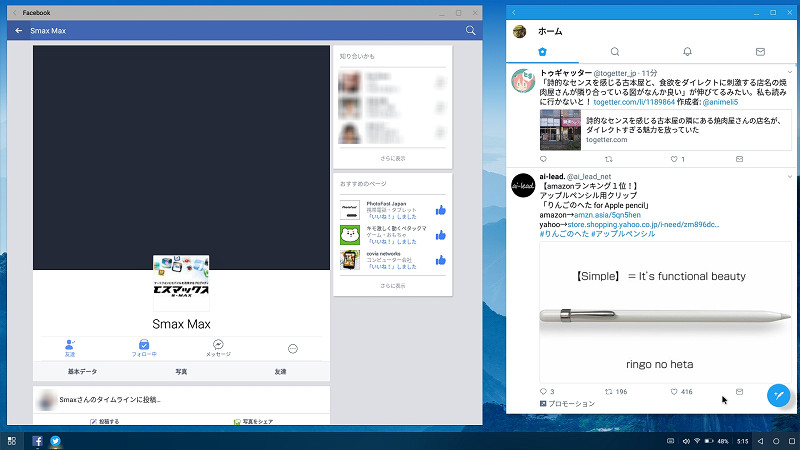
Task: Like the Togetter tweet heart
Action: point(674,159)
